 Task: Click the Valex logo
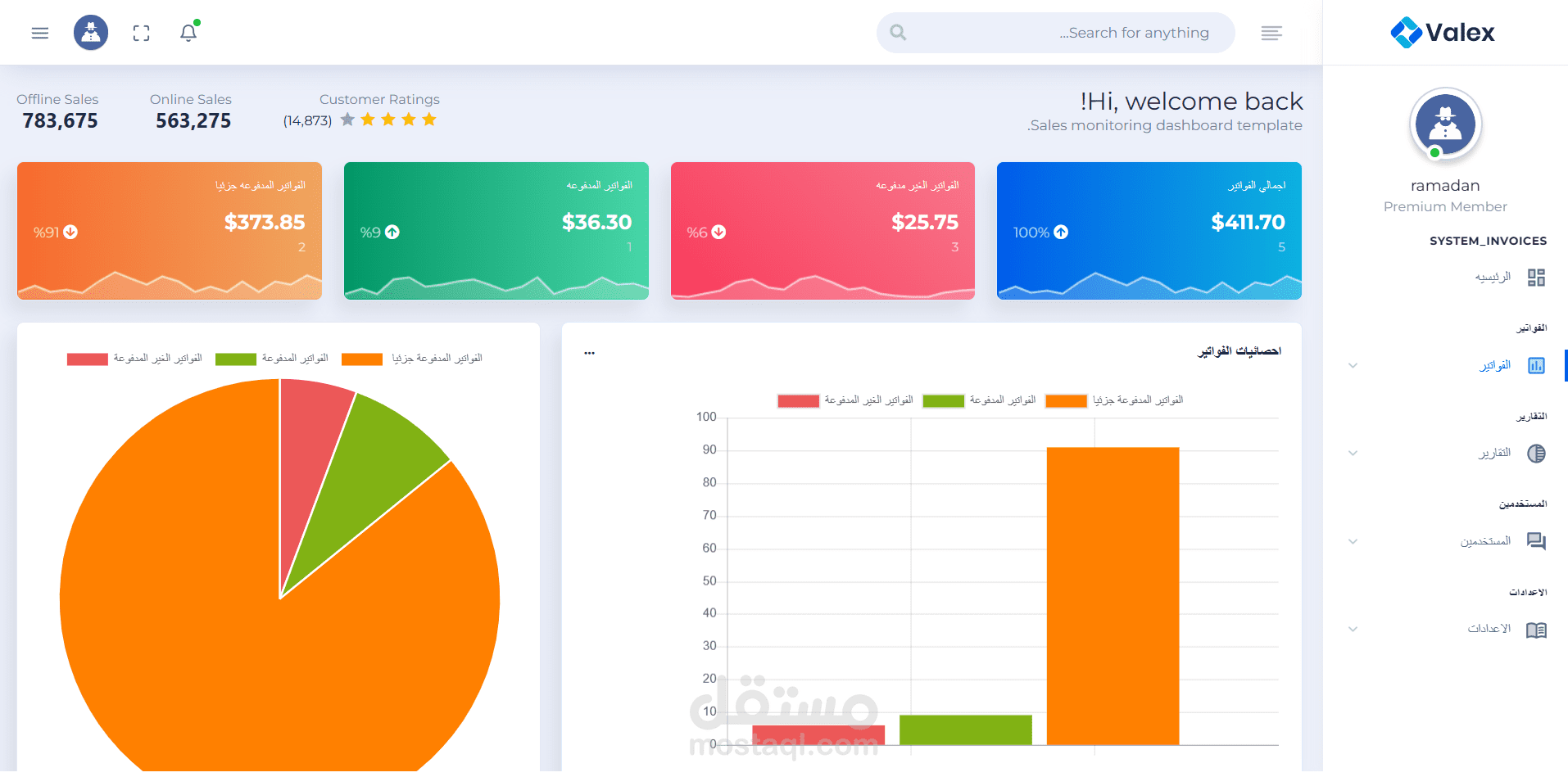coord(1443,33)
